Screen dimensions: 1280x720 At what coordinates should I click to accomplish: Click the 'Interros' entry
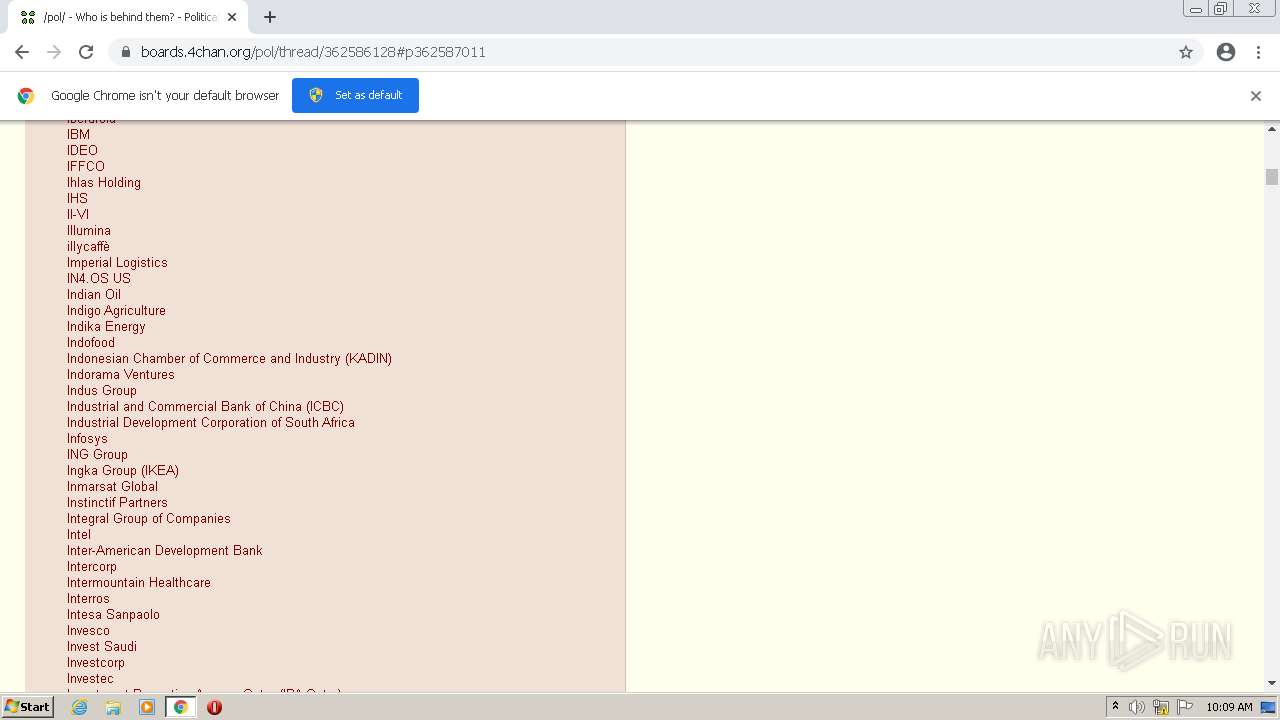point(88,598)
